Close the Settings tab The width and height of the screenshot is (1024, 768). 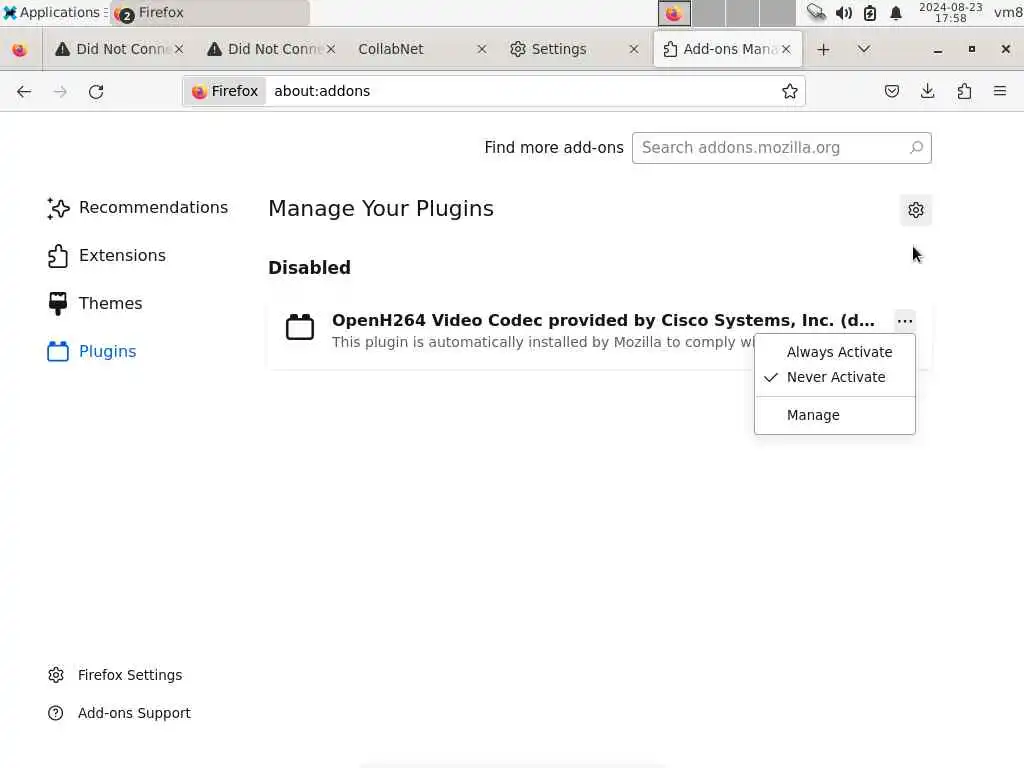[633, 49]
